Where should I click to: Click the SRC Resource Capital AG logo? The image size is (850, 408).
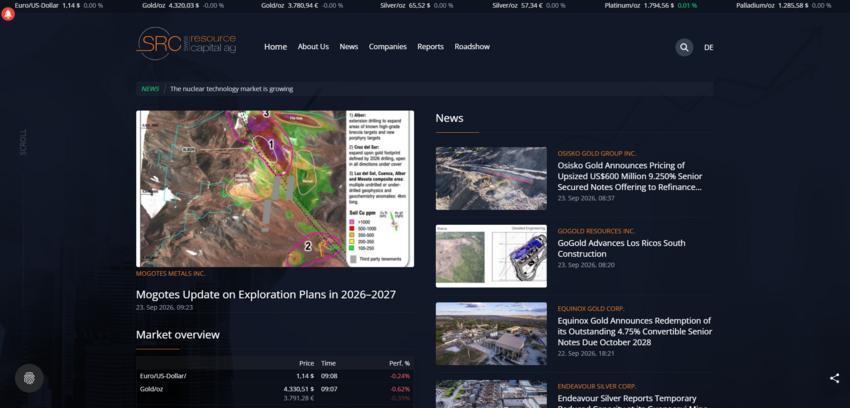click(x=186, y=43)
